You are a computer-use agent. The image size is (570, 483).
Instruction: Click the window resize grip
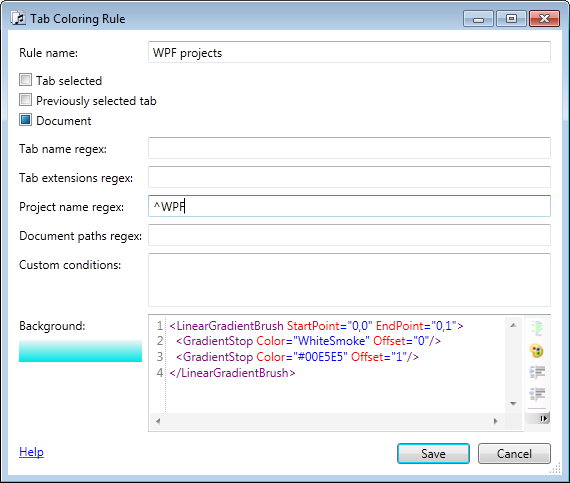pos(555,468)
